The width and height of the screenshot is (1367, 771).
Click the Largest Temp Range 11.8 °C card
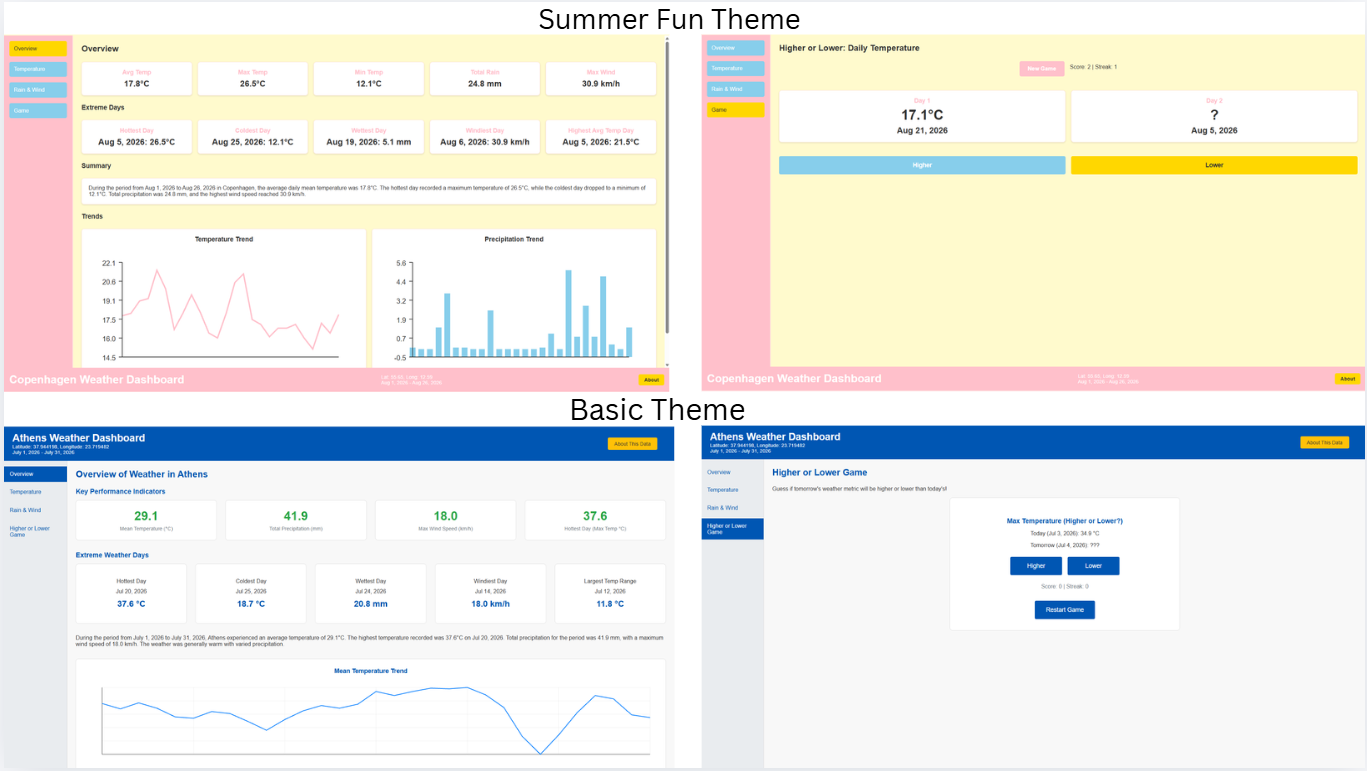[610, 594]
